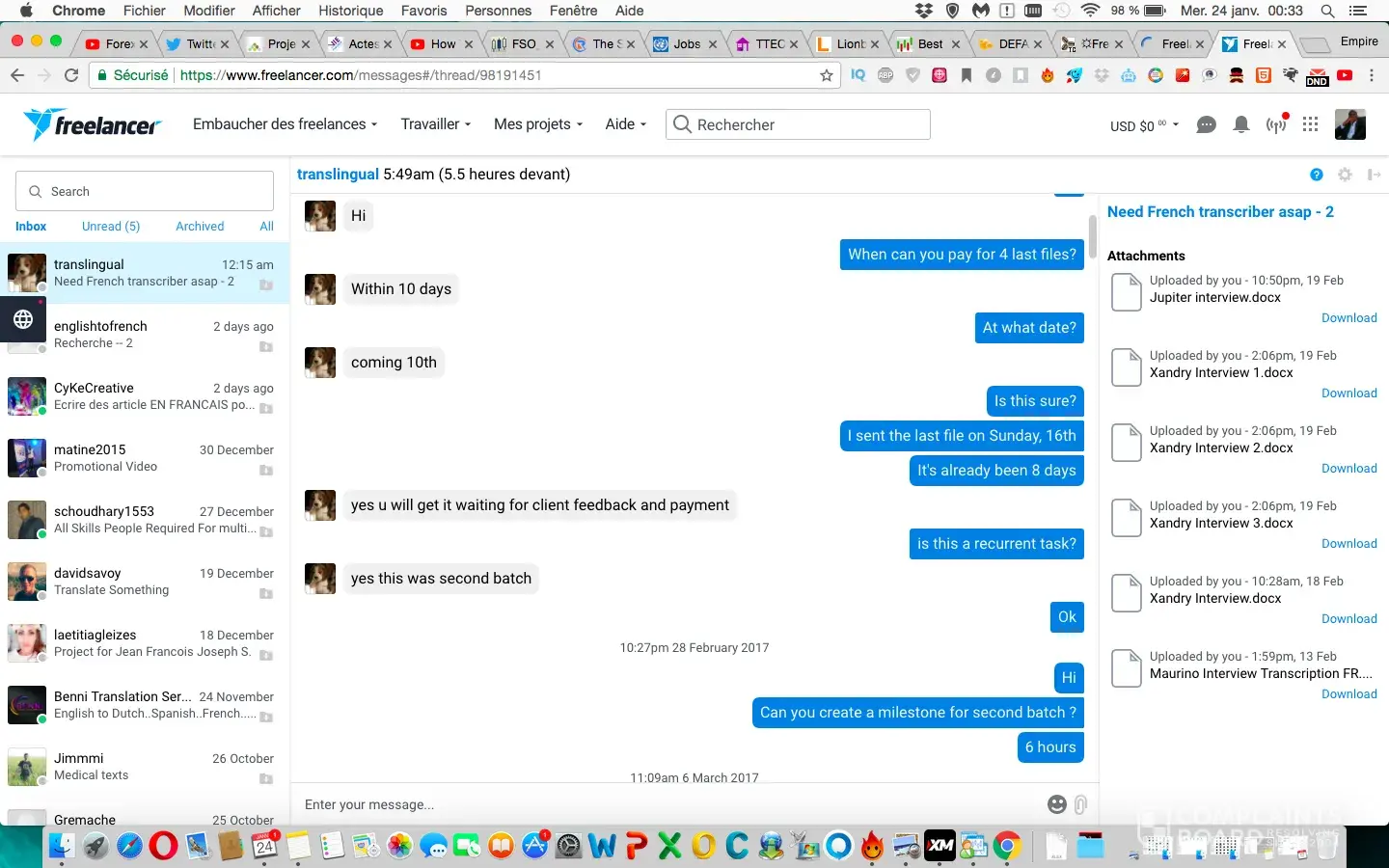
Task: Click the Jupiter interview.docx file icon
Action: (x=1127, y=292)
